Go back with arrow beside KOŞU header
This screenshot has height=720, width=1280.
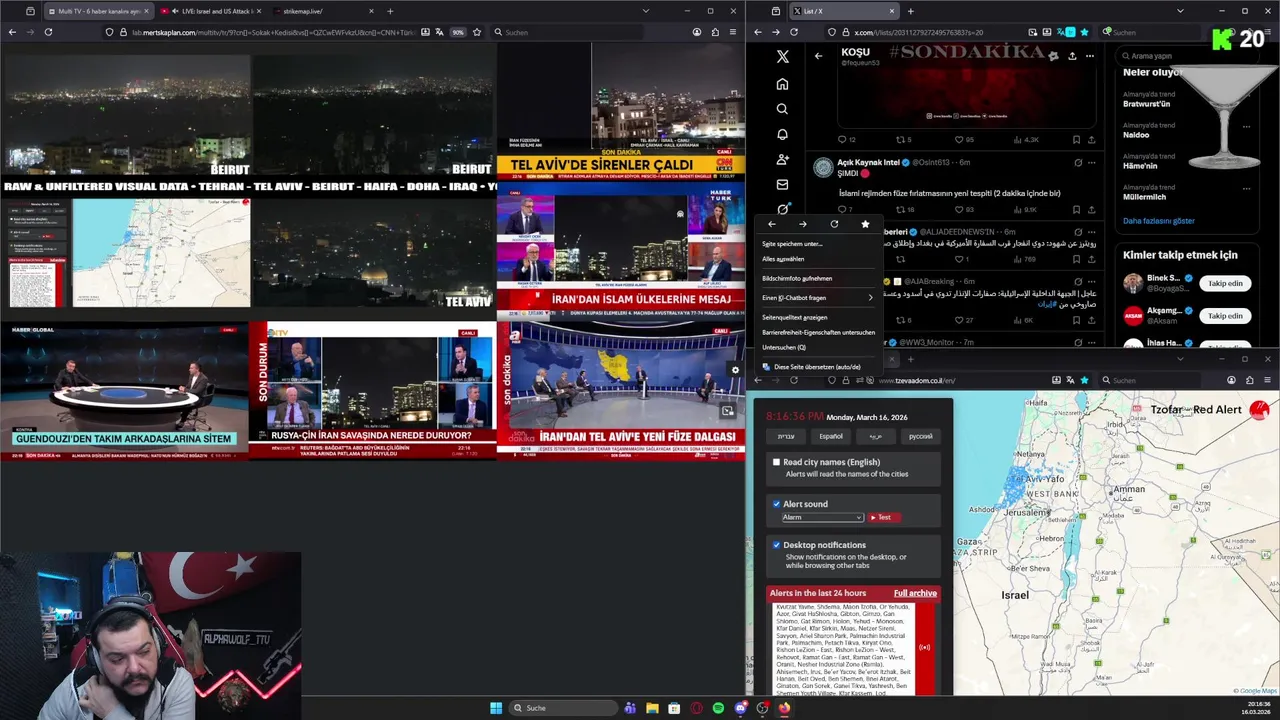818,56
